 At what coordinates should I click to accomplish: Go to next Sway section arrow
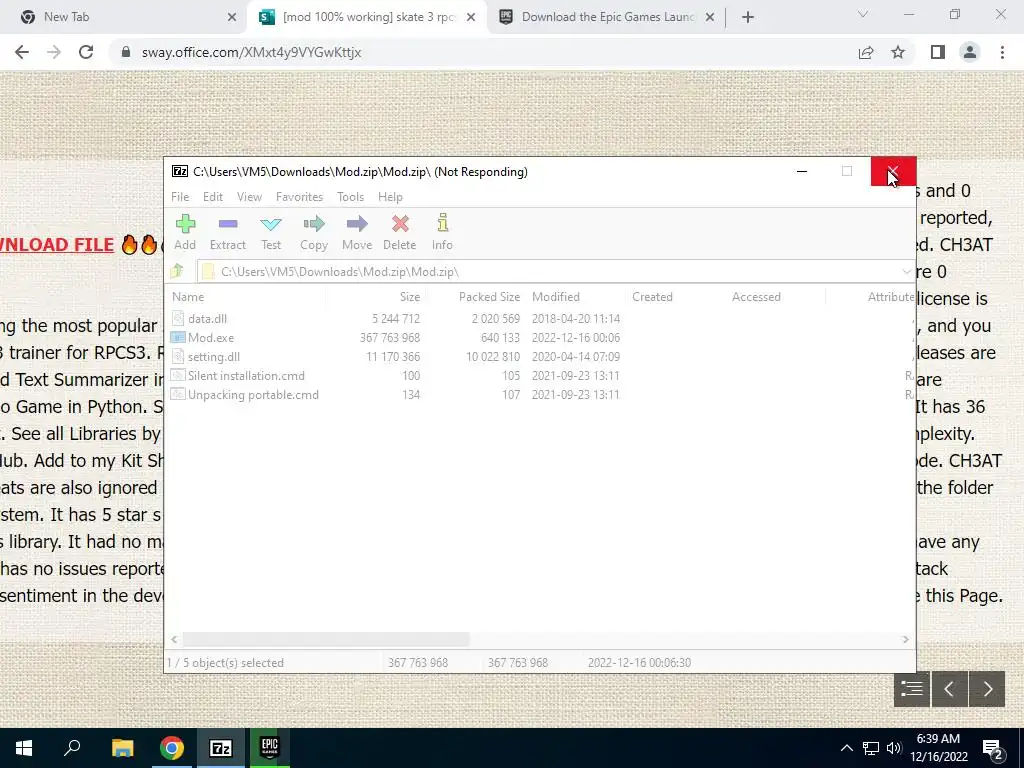click(x=987, y=688)
